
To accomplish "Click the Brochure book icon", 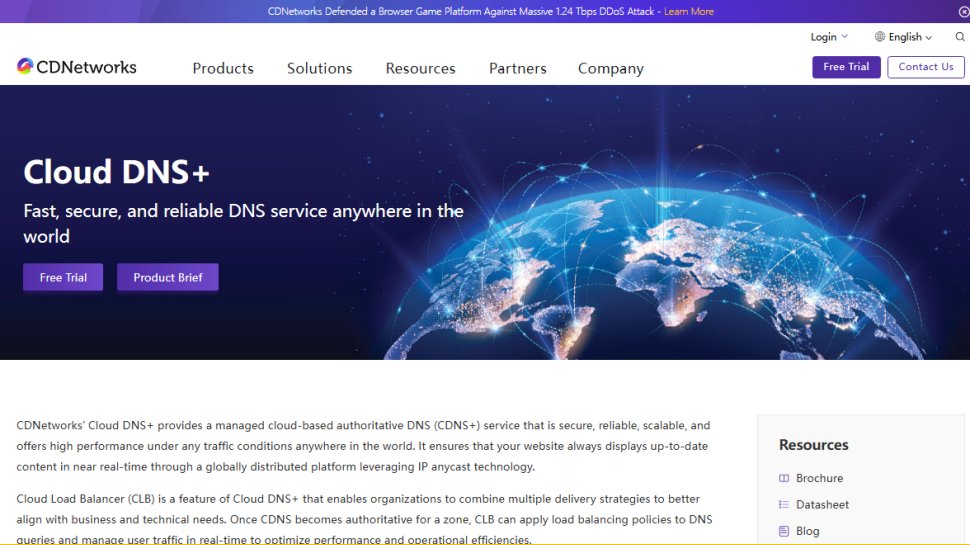I will click(784, 478).
